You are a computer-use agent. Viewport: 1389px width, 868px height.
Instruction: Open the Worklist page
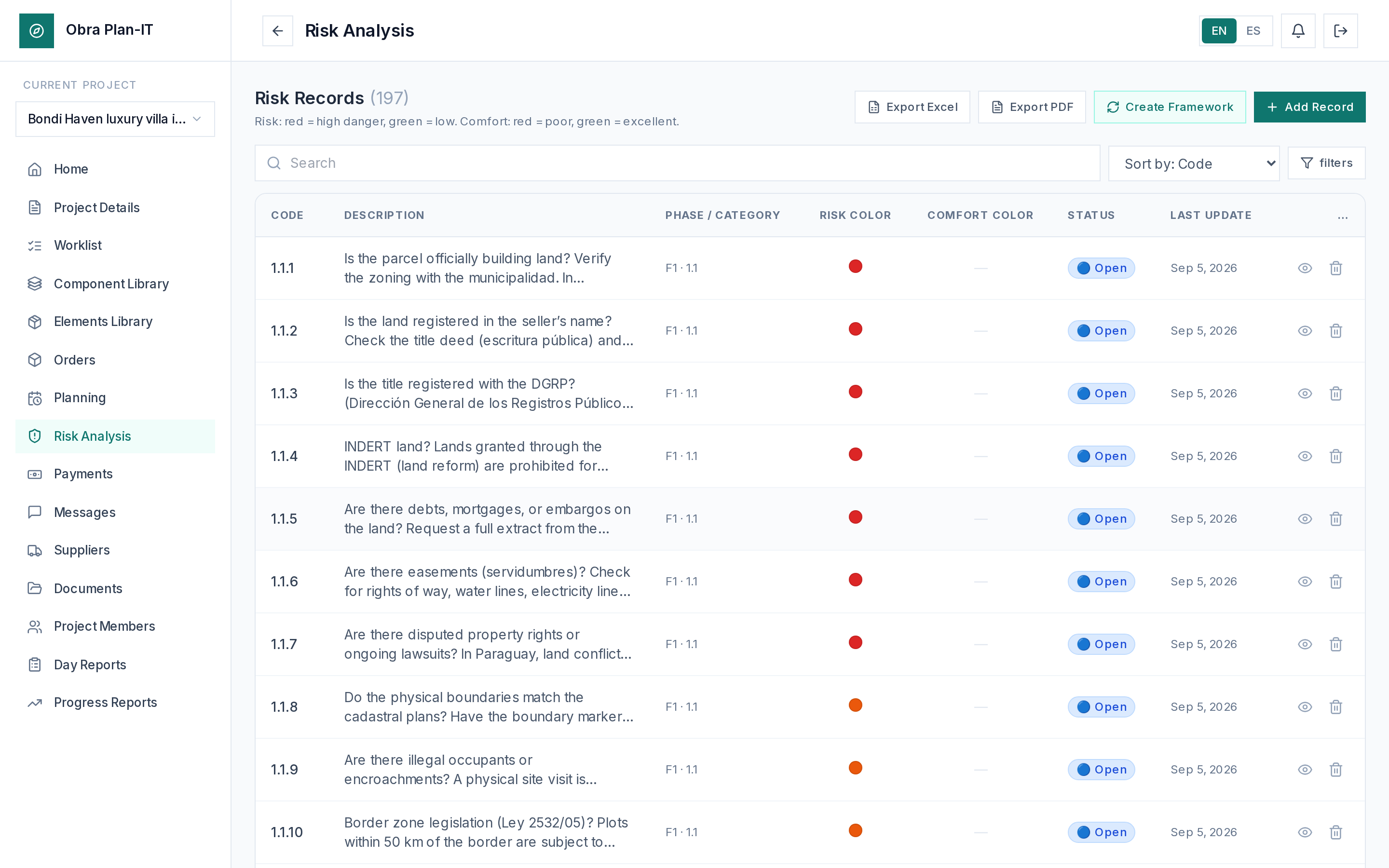coord(115,246)
